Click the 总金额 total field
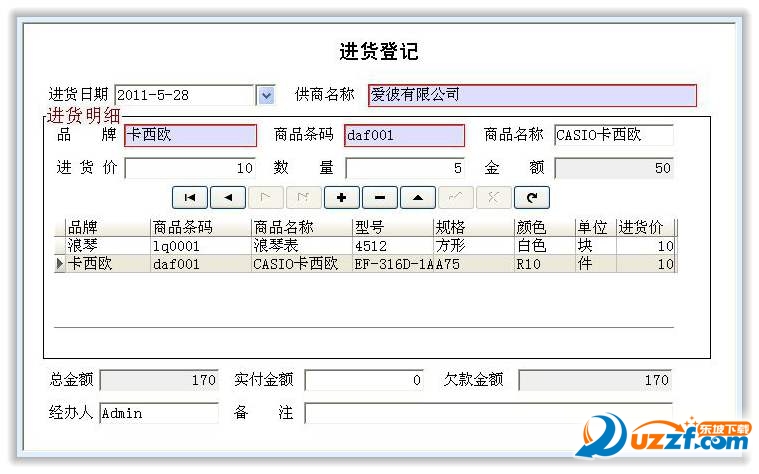Image resolution: width=759 pixels, height=474 pixels. [x=159, y=380]
